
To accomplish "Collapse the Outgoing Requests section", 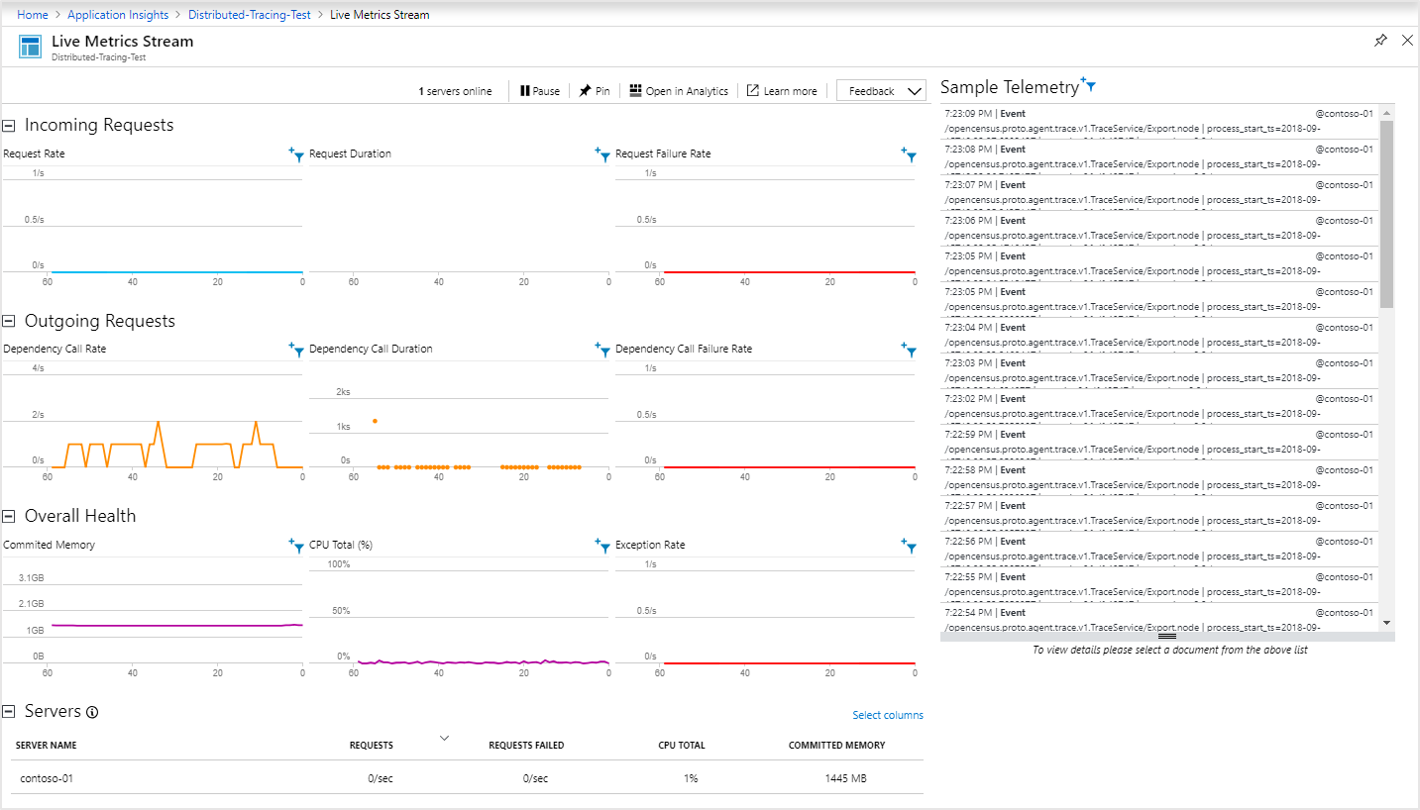I will tap(9, 321).
